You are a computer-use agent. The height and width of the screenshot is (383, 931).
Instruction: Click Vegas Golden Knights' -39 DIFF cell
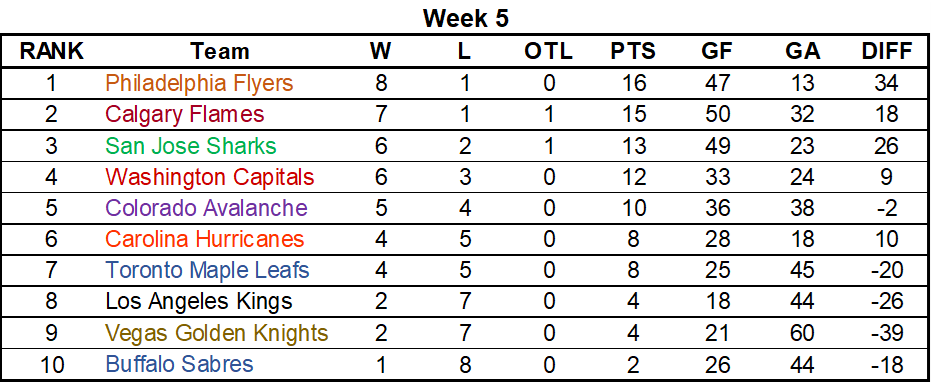coord(886,333)
